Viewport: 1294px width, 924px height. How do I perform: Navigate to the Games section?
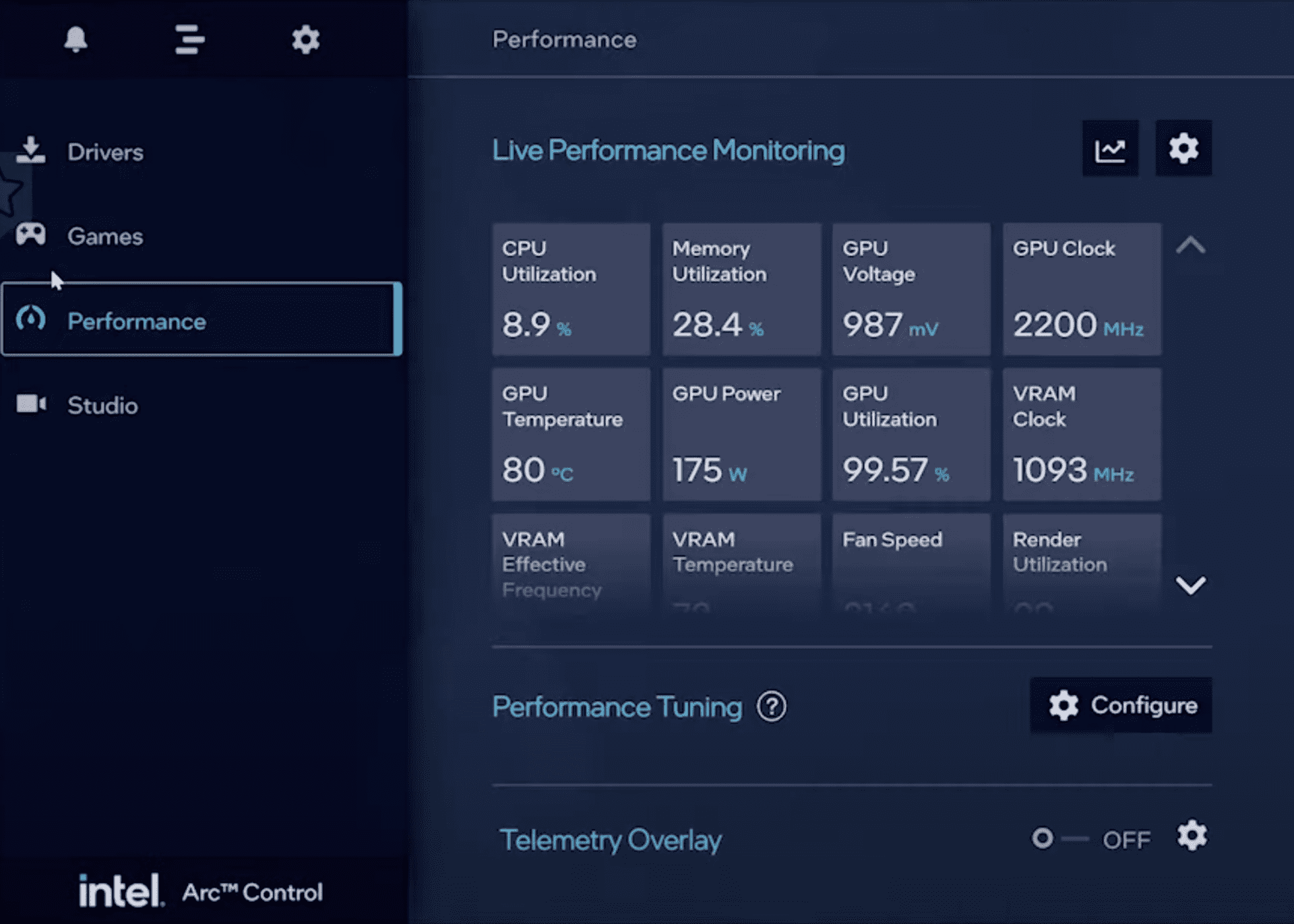click(105, 237)
